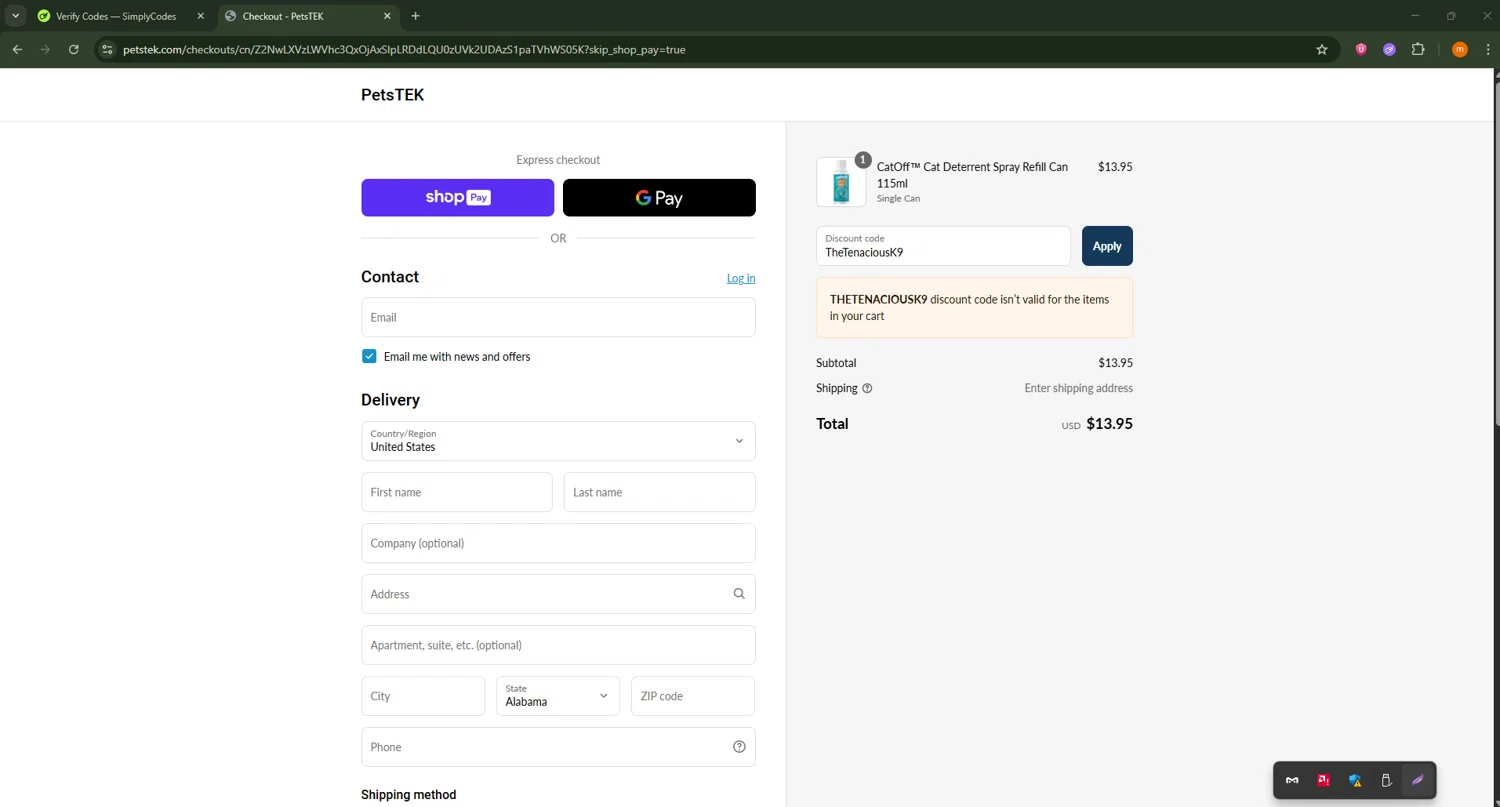Apply the discount code
Viewport: 1500px width, 807px height.
tap(1107, 246)
